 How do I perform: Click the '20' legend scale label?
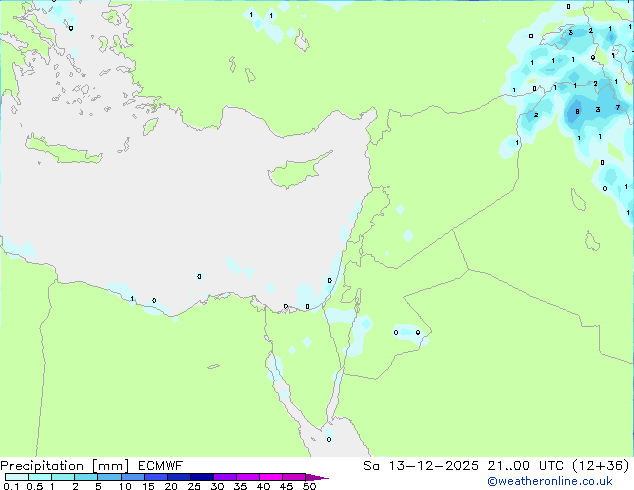pos(171,486)
